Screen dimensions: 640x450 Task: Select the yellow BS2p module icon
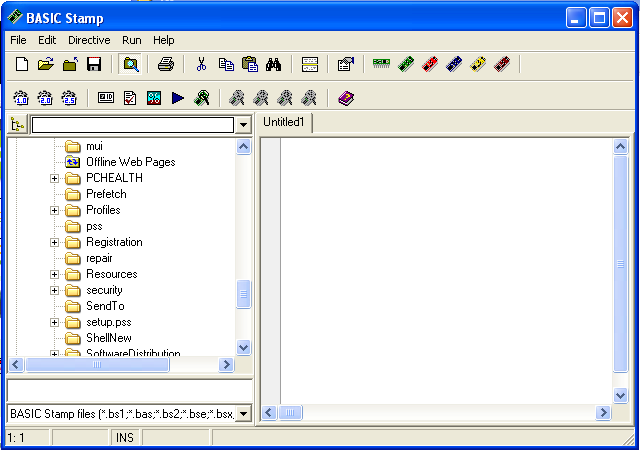pos(478,64)
